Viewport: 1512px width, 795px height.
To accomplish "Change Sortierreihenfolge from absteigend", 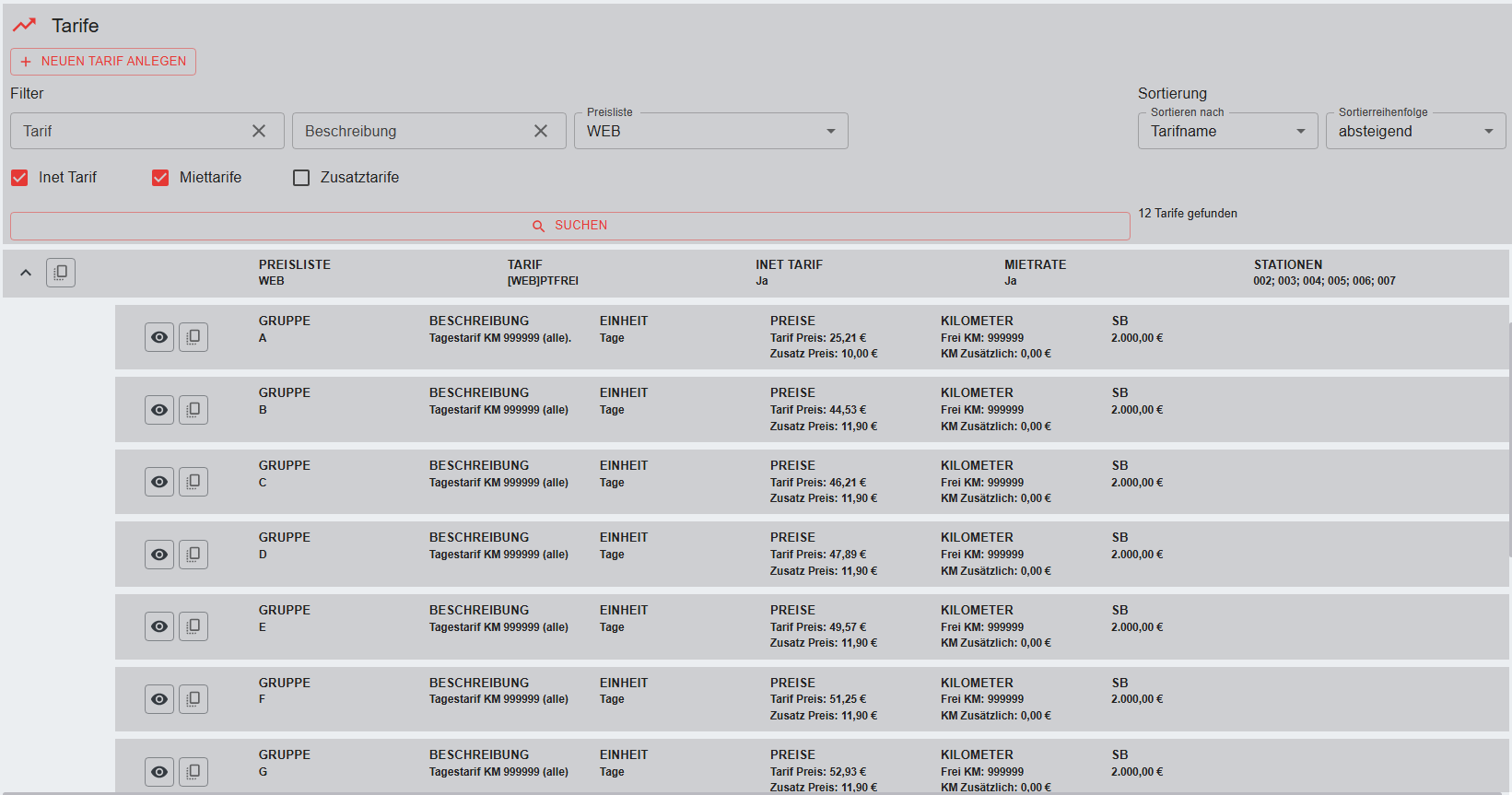I will [1414, 131].
